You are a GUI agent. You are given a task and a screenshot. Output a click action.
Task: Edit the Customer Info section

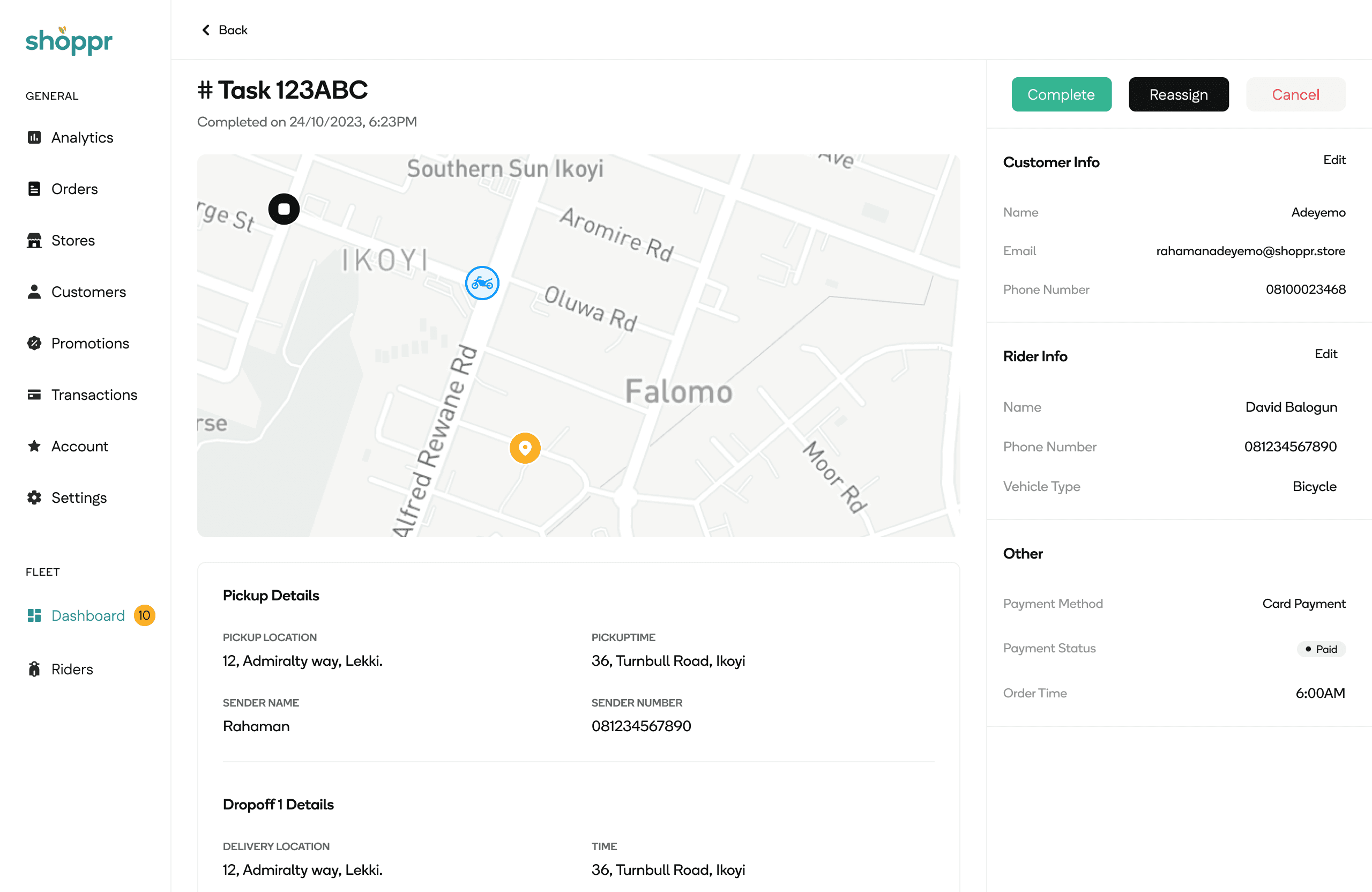1333,160
